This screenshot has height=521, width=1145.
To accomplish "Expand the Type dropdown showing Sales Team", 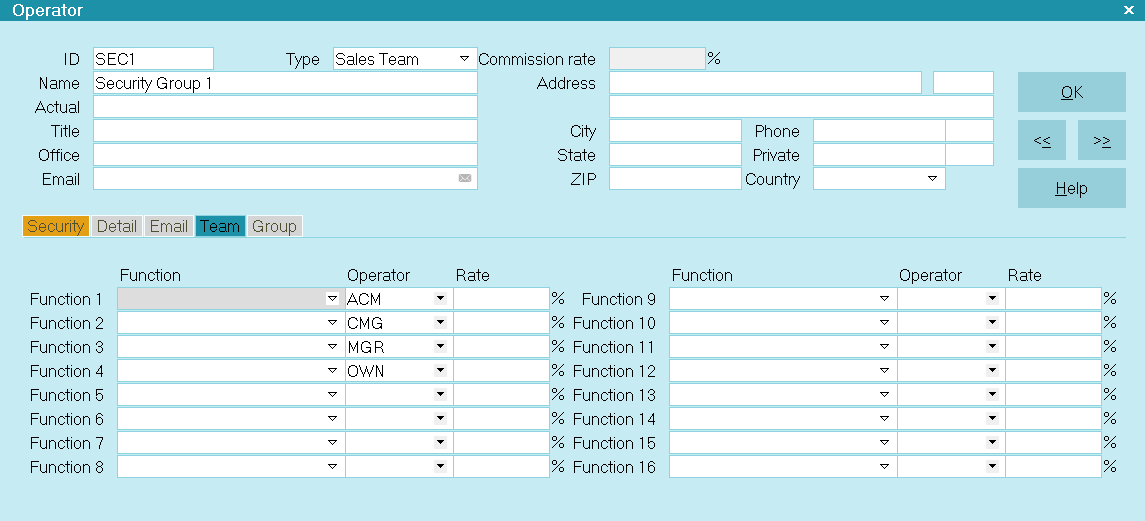I will [x=464, y=59].
